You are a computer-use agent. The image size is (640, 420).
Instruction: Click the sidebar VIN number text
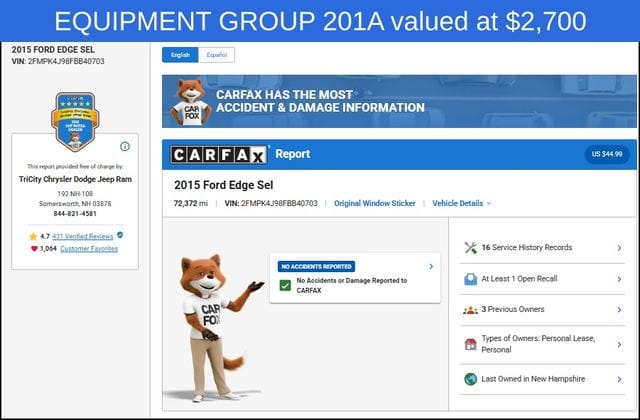click(58, 61)
